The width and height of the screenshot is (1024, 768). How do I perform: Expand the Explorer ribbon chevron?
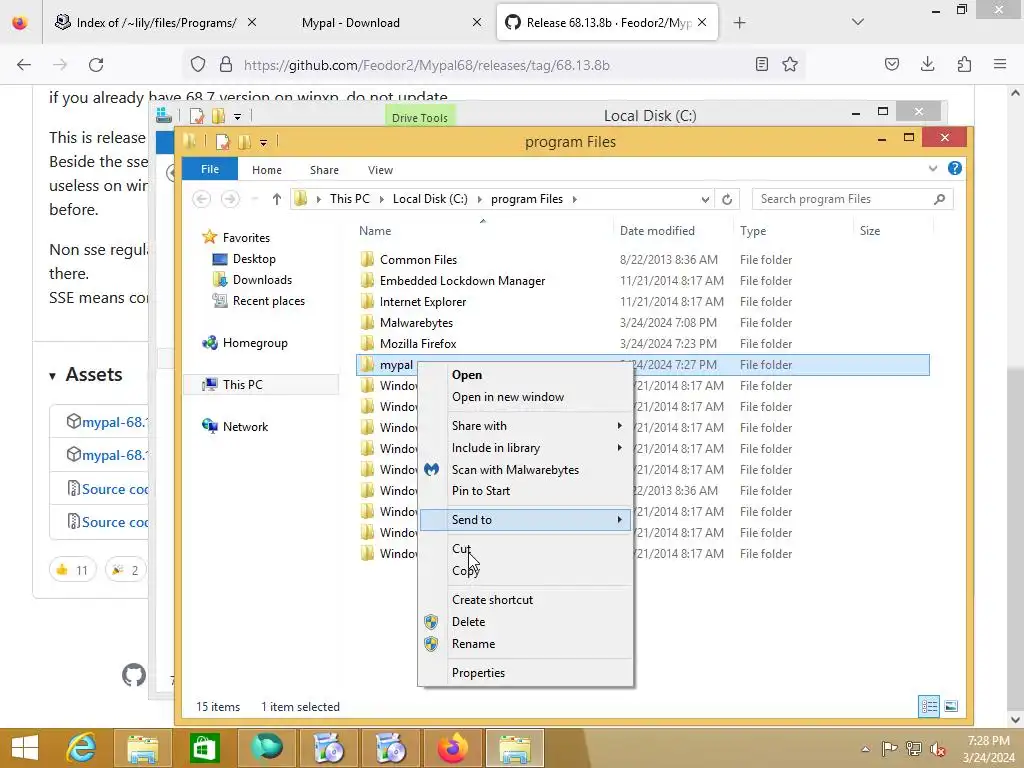(933, 168)
